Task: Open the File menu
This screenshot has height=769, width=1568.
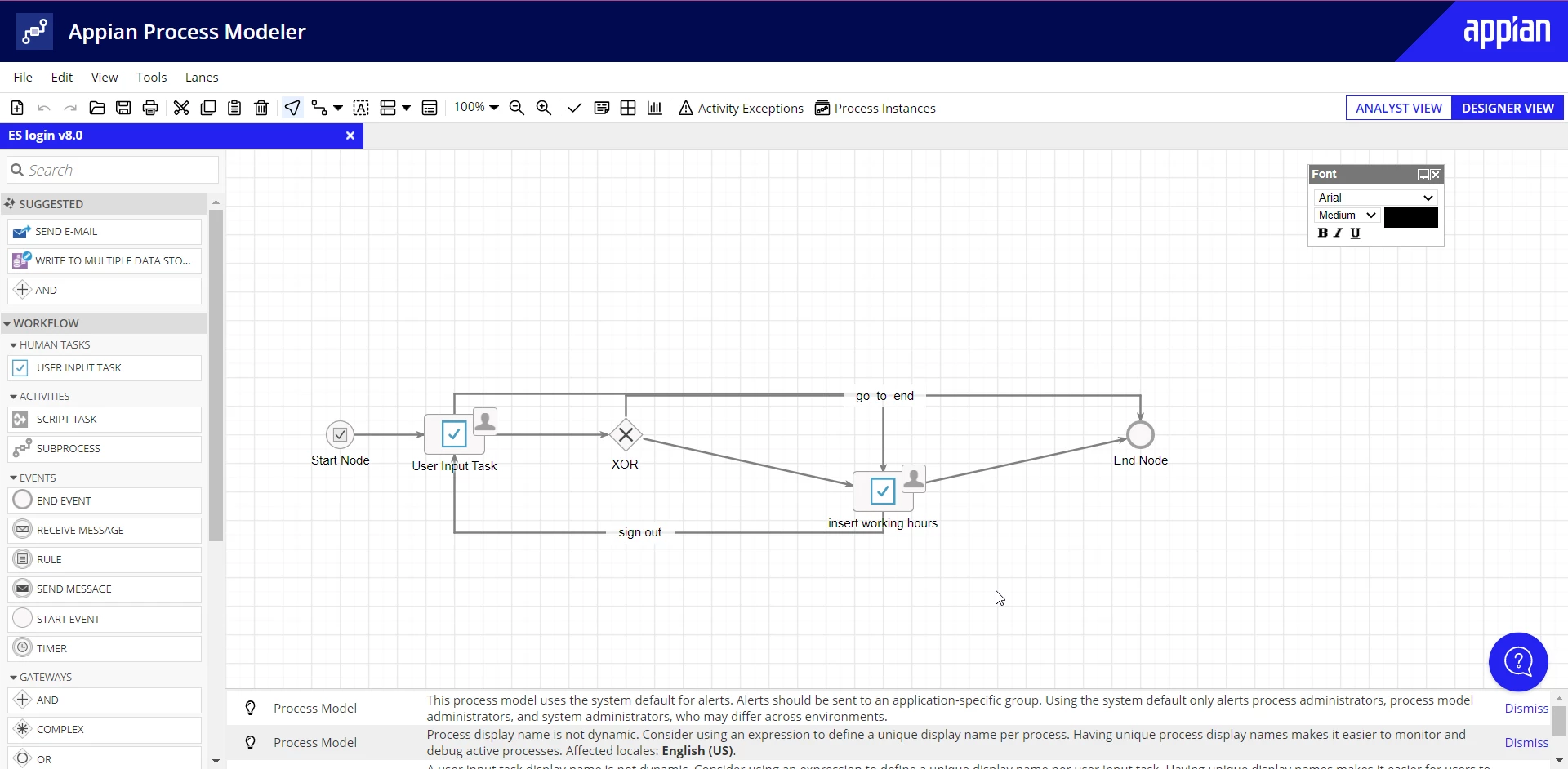Action: [x=23, y=77]
